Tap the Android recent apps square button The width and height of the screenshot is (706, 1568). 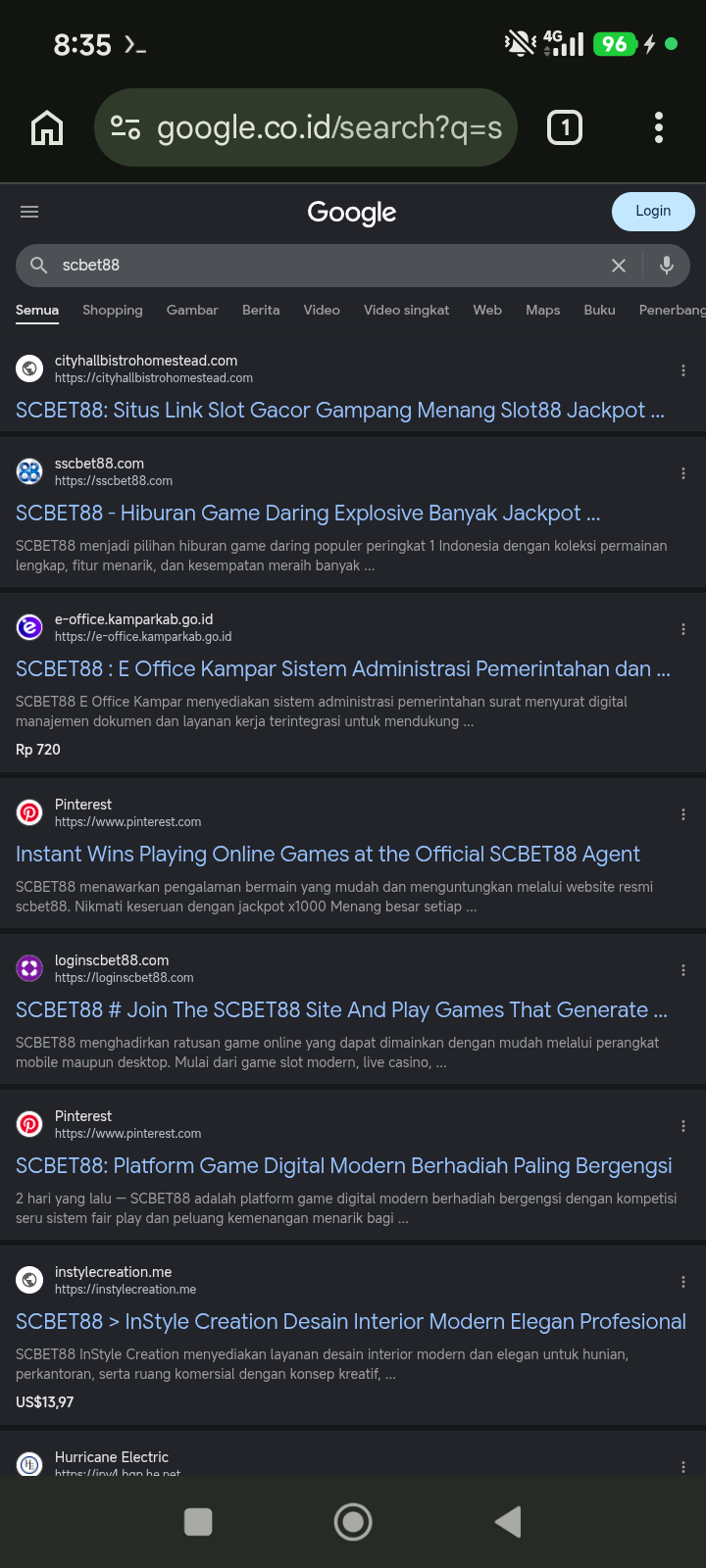pos(198,1522)
